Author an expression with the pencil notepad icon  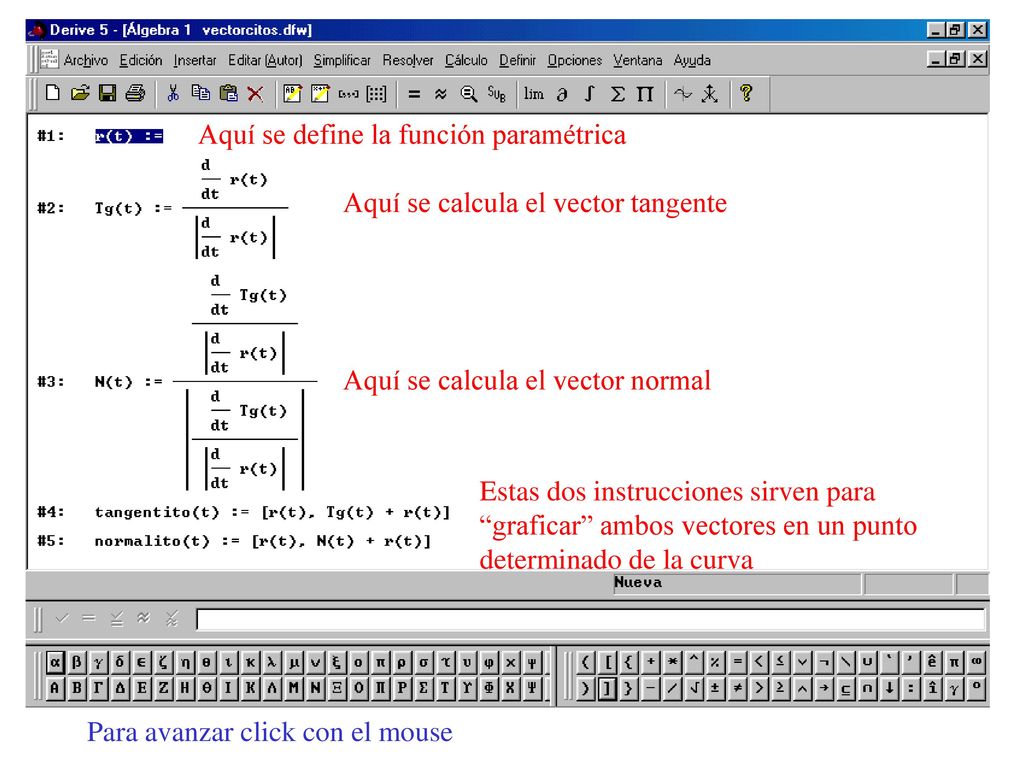pos(320,93)
